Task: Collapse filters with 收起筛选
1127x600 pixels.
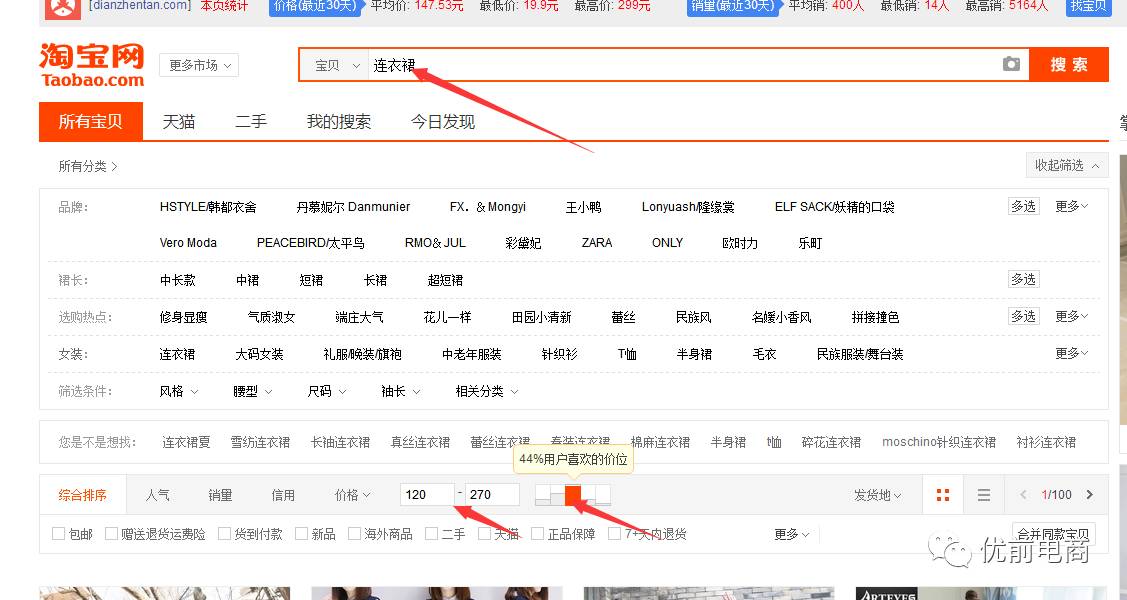Action: click(x=1067, y=165)
